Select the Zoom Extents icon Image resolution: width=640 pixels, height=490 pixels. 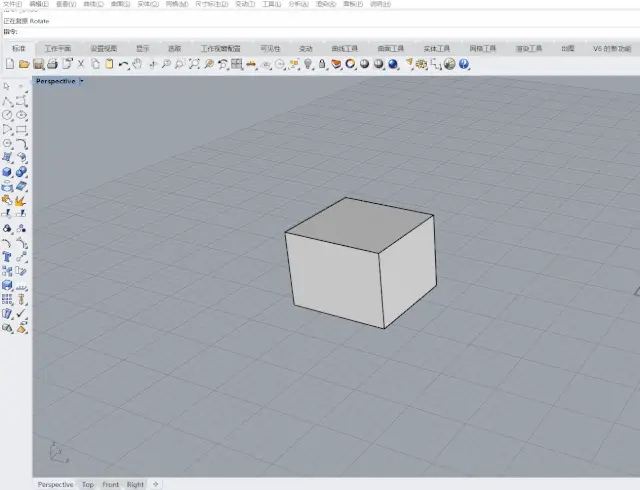(194, 64)
